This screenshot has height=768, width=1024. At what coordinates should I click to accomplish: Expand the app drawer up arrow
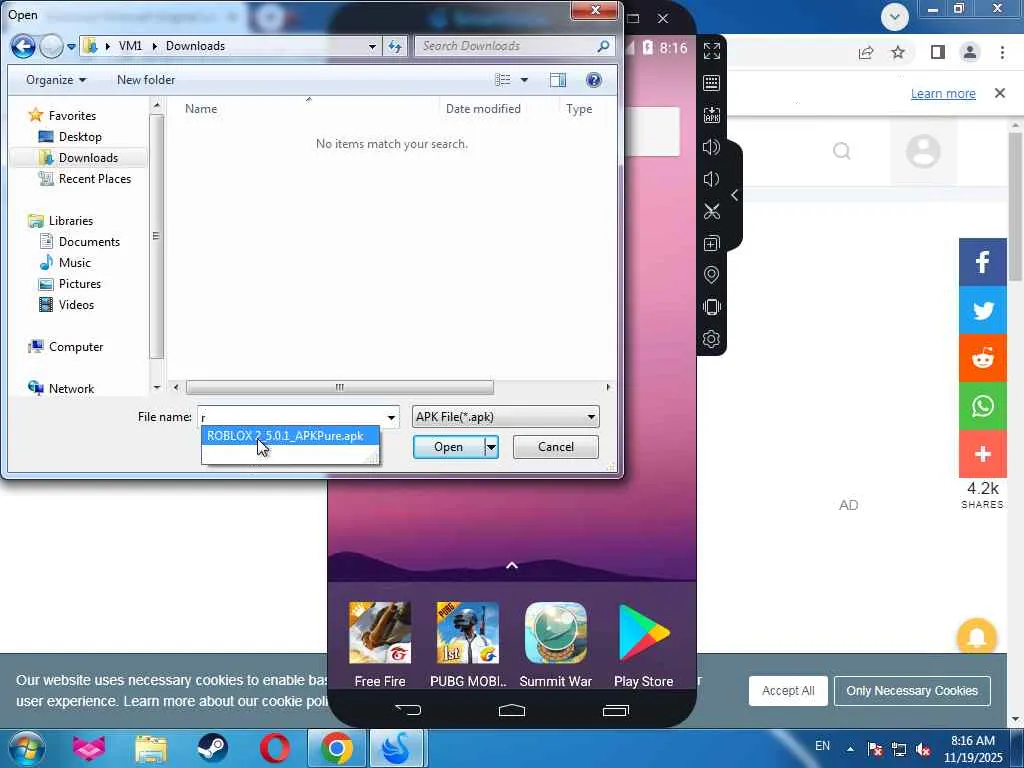point(512,566)
